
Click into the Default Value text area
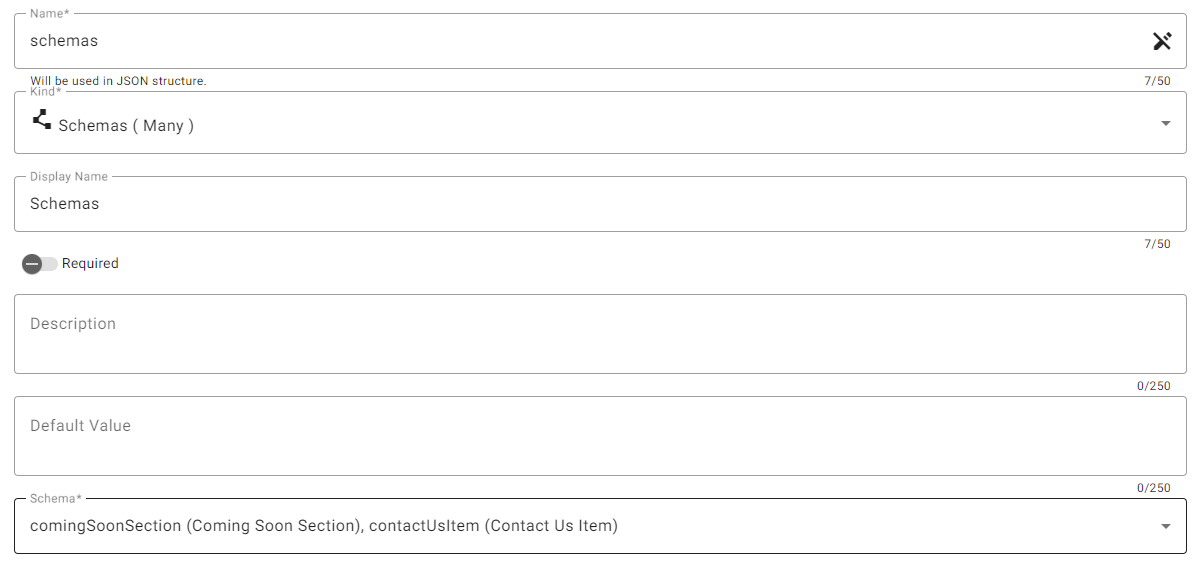click(600, 436)
